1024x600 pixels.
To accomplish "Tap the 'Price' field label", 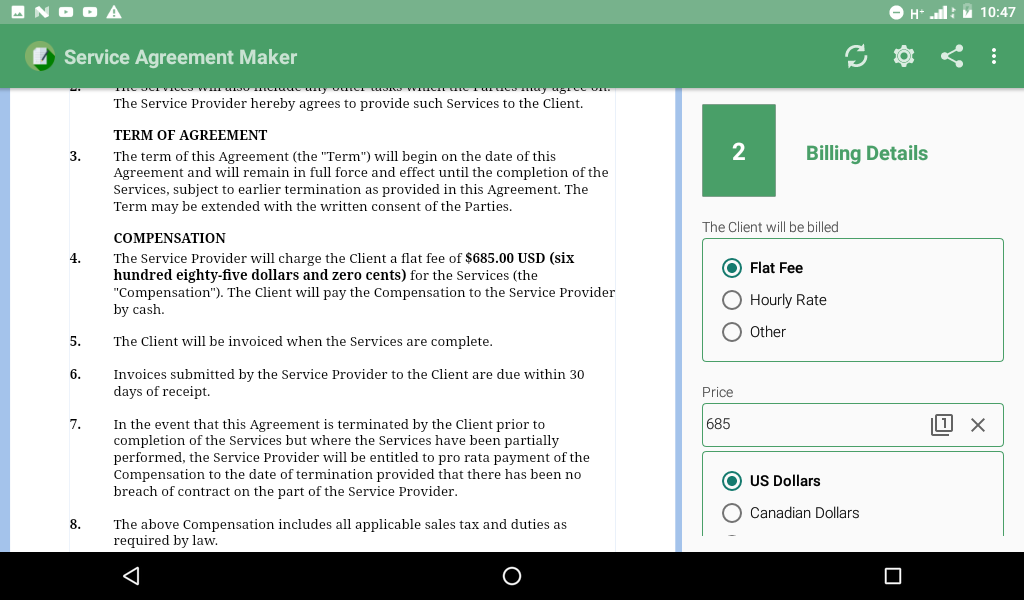I will point(717,392).
